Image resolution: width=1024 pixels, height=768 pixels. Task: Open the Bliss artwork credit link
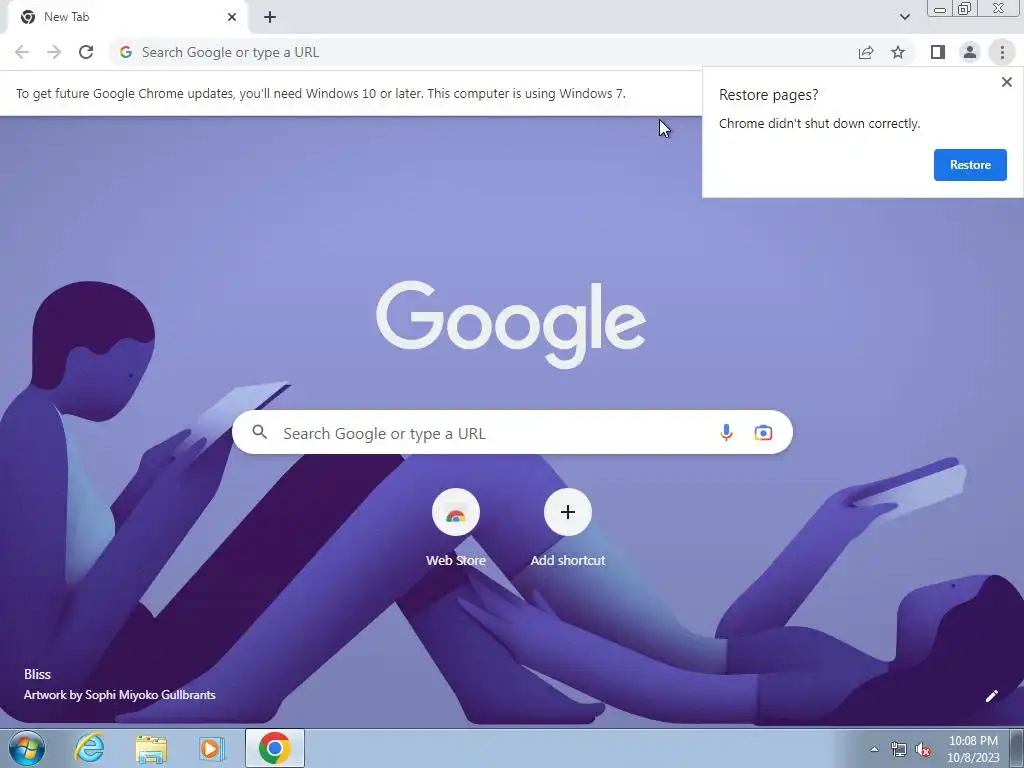click(120, 684)
